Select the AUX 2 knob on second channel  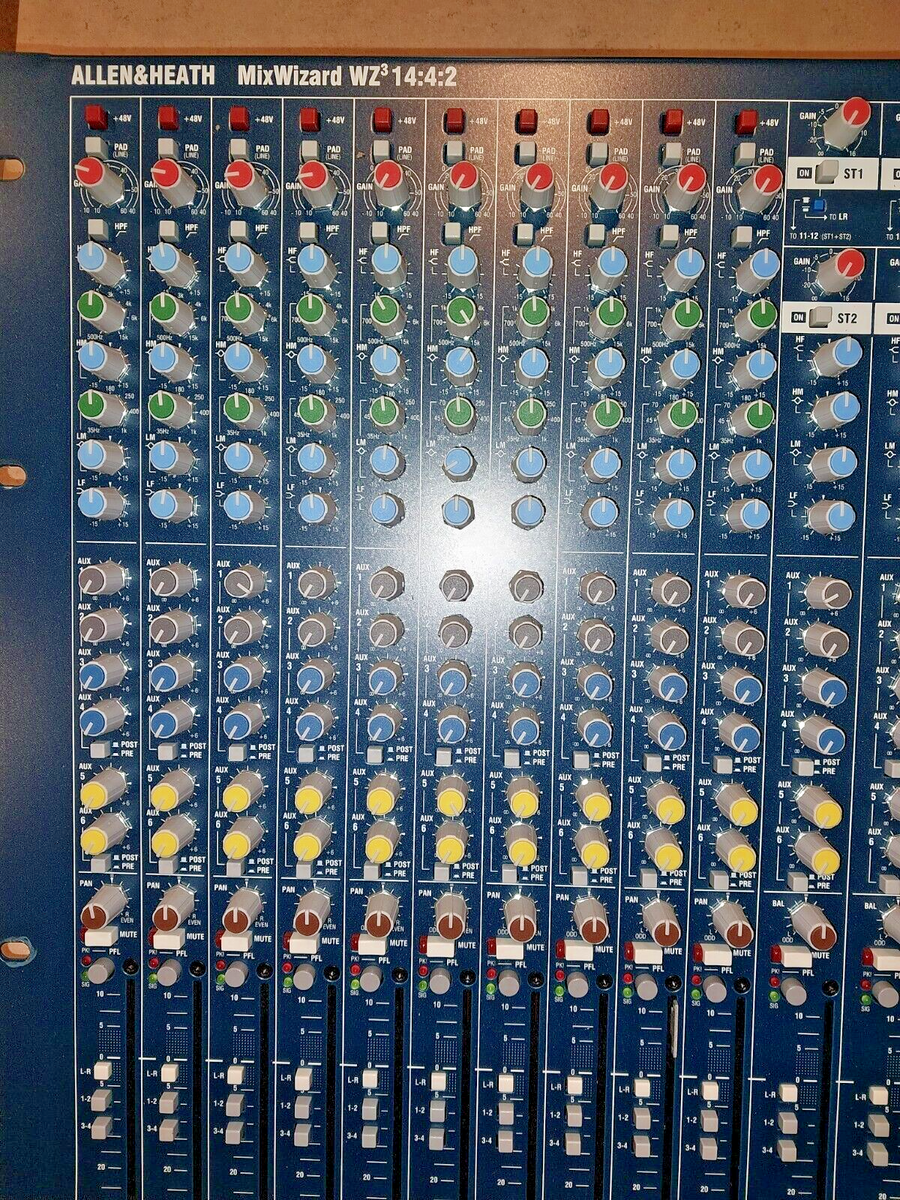pyautogui.click(x=171, y=629)
